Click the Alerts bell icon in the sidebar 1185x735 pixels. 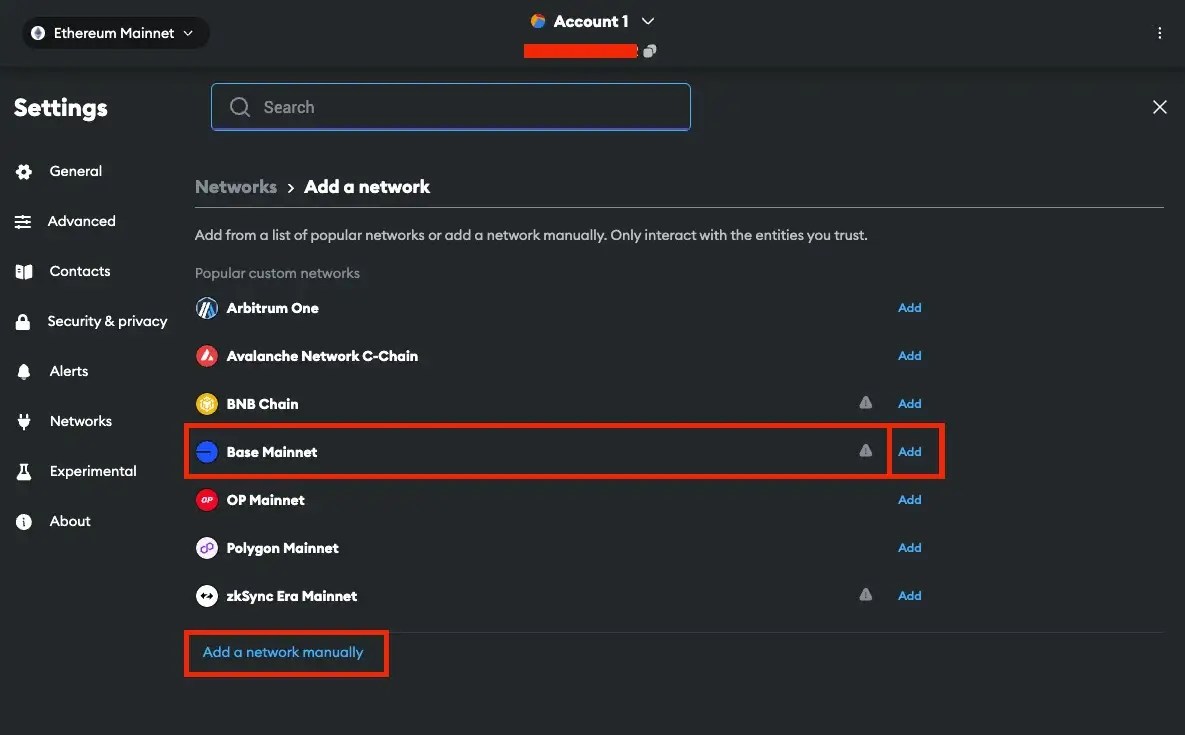(23, 370)
